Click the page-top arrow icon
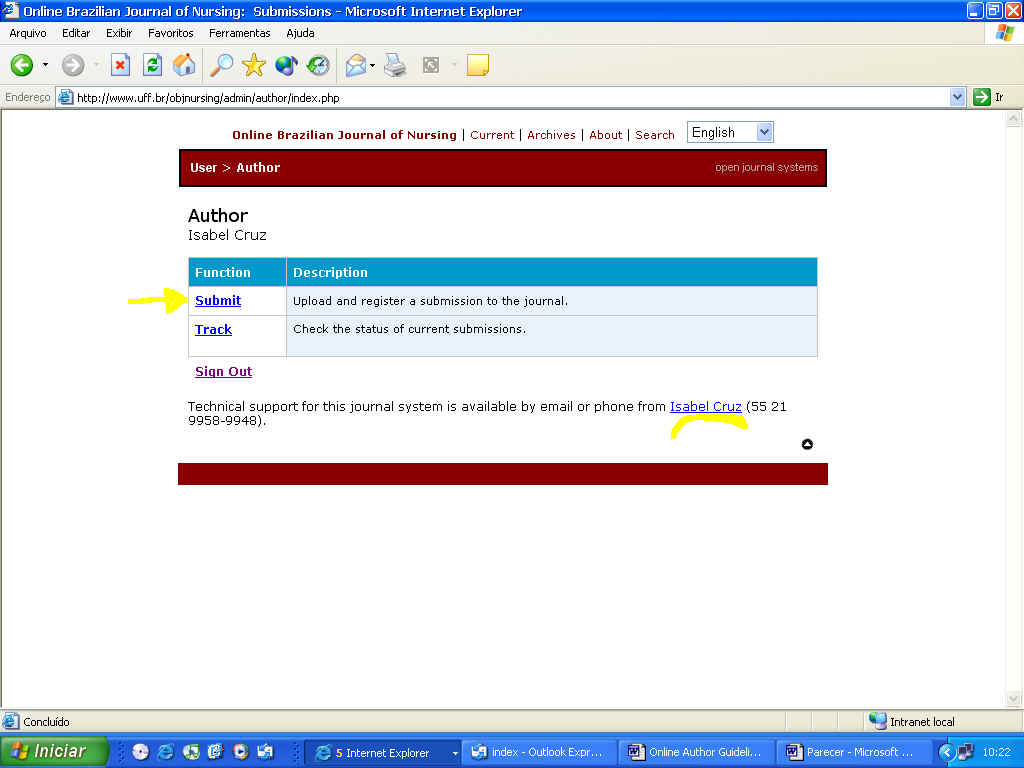Screen dimensions: 1024x768 click(x=807, y=444)
